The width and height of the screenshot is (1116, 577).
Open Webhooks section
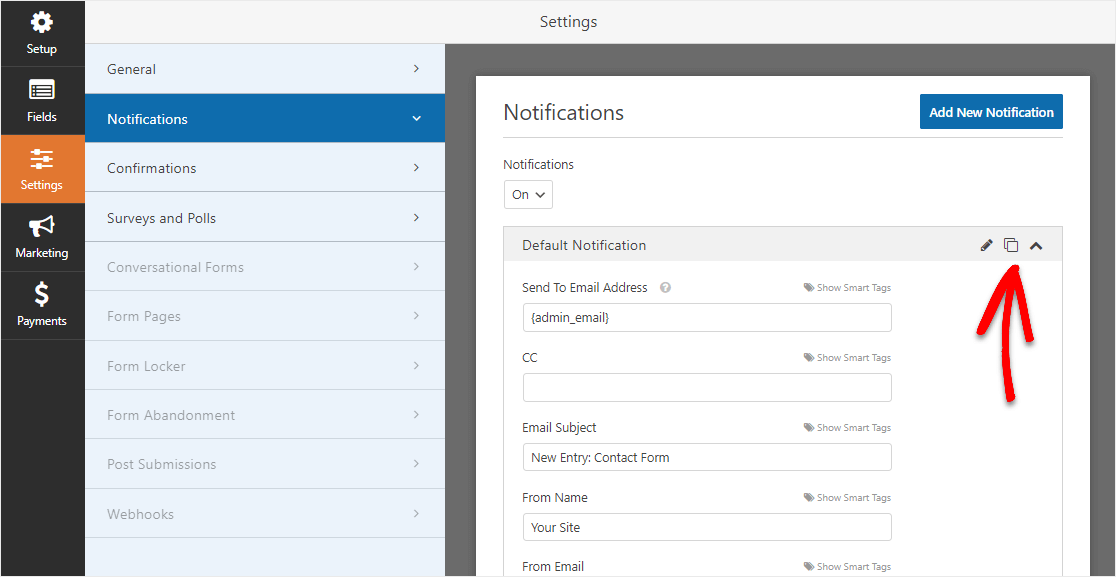[x=265, y=514]
